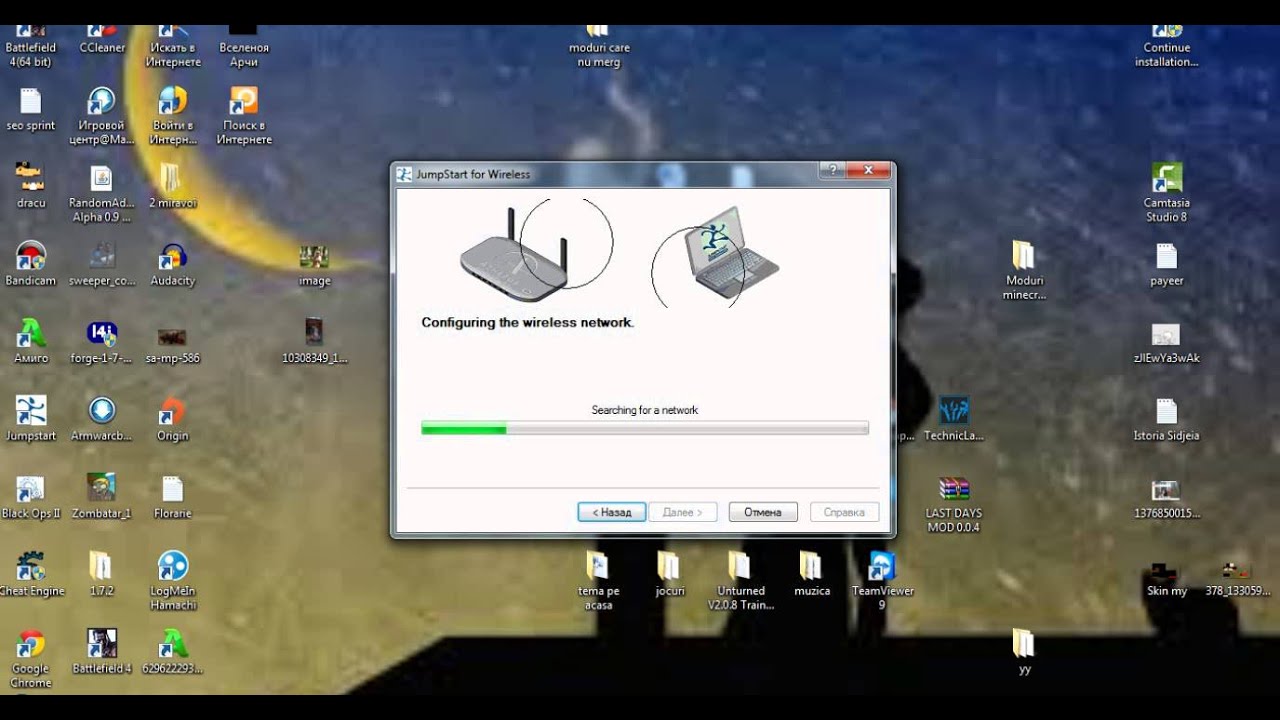The width and height of the screenshot is (1280, 720).
Task: Click the help question mark in title bar
Action: point(832,170)
